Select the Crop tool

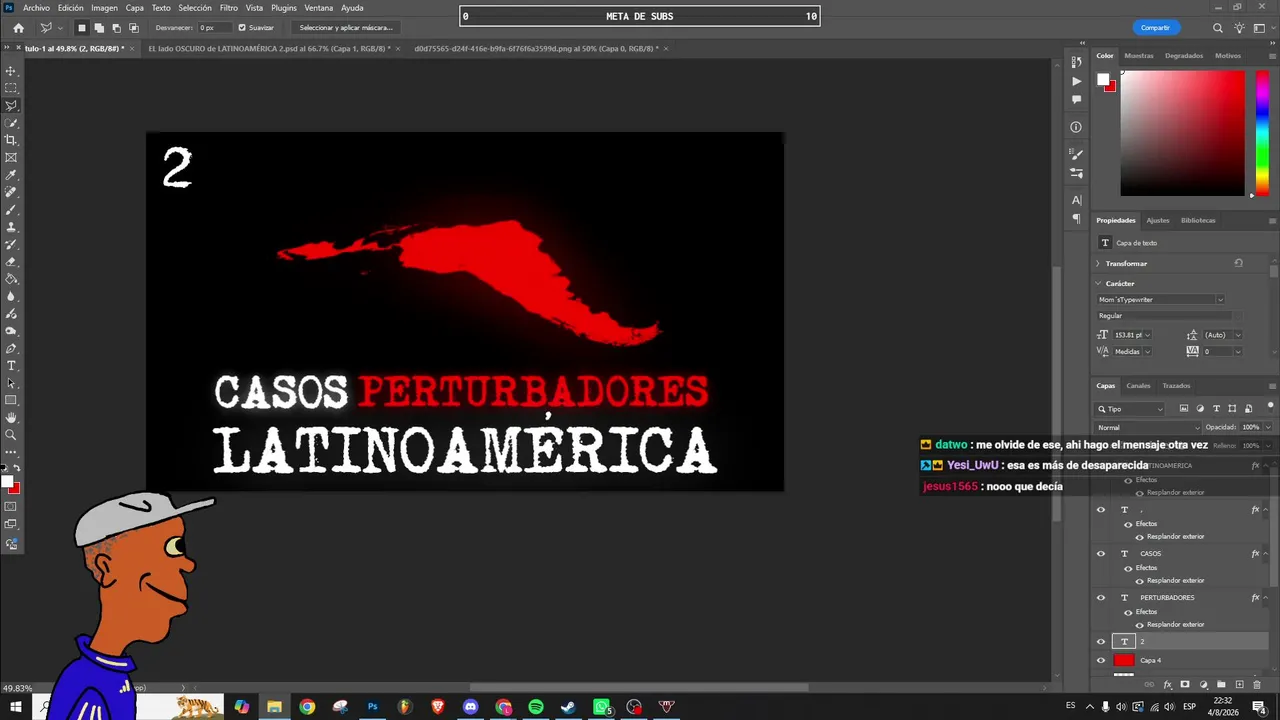pyautogui.click(x=11, y=140)
